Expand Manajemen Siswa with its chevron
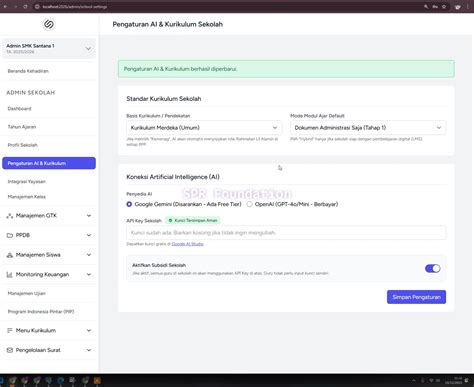 pos(89,255)
